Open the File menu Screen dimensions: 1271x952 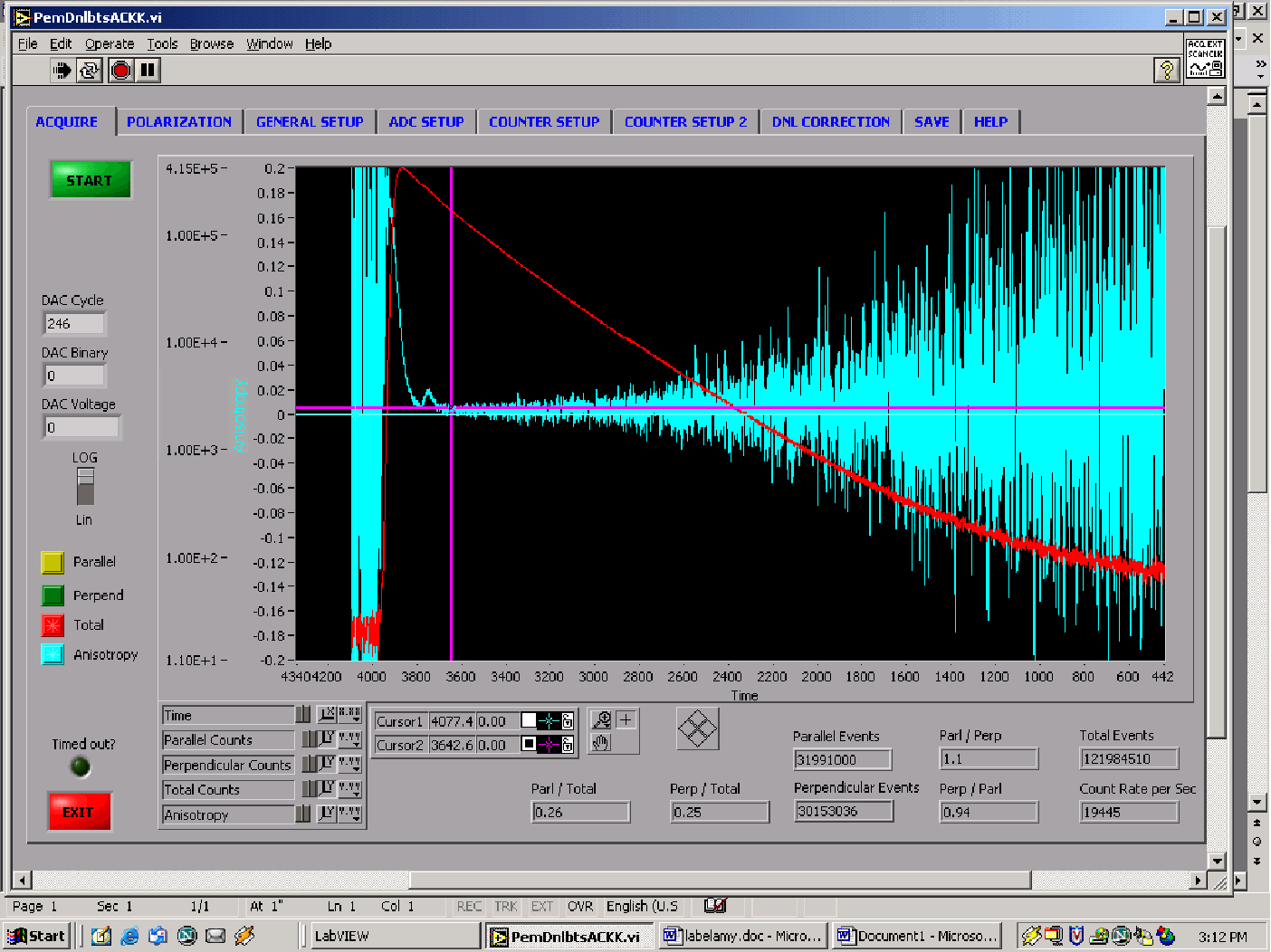point(27,43)
